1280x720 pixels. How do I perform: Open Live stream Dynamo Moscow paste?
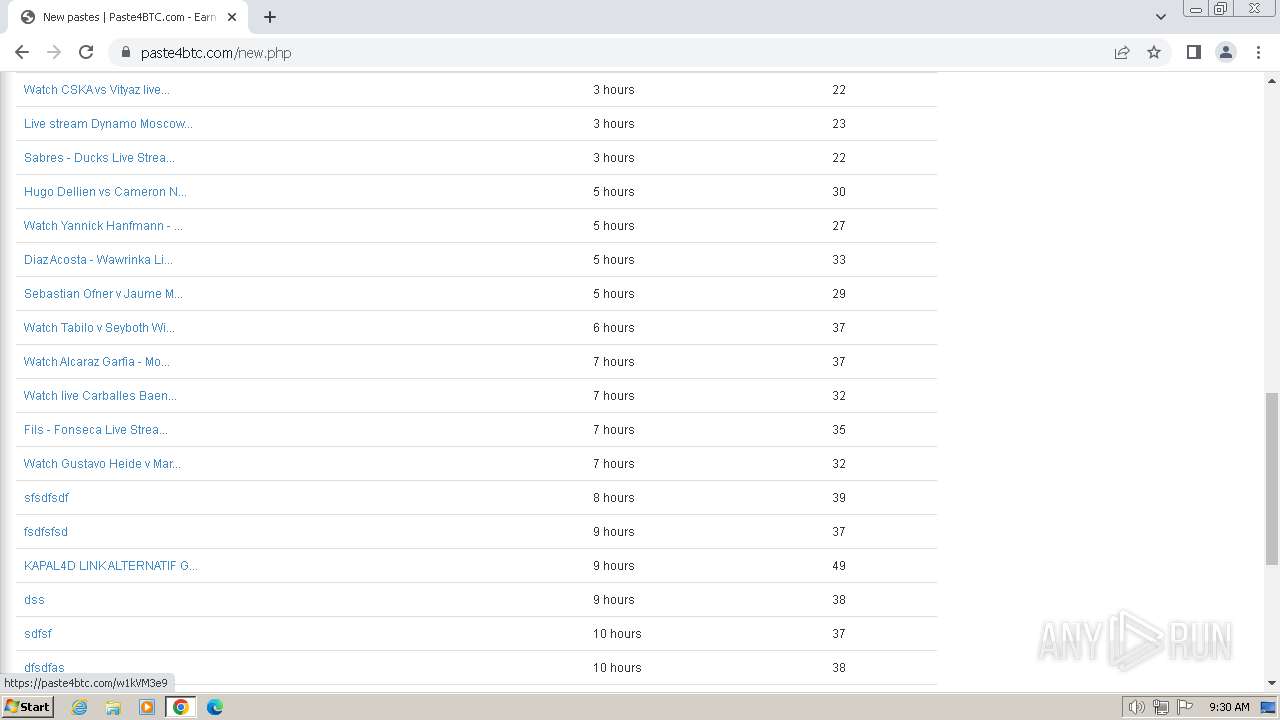108,124
